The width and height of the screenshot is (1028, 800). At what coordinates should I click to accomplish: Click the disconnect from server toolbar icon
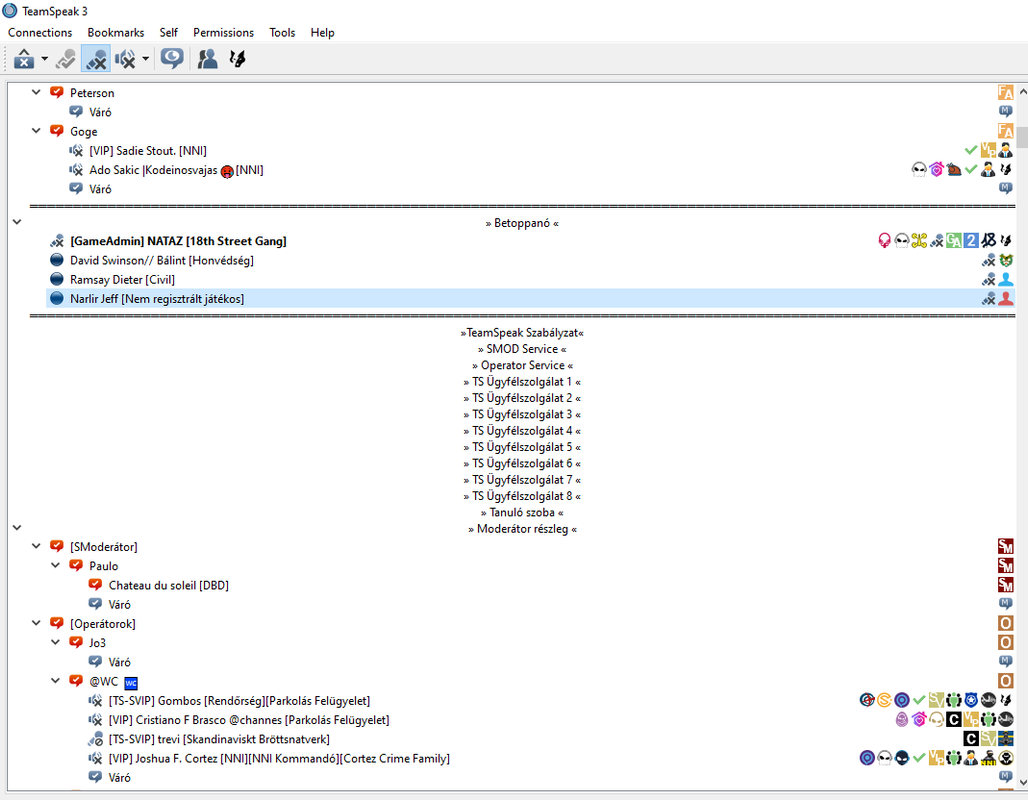tap(24, 59)
